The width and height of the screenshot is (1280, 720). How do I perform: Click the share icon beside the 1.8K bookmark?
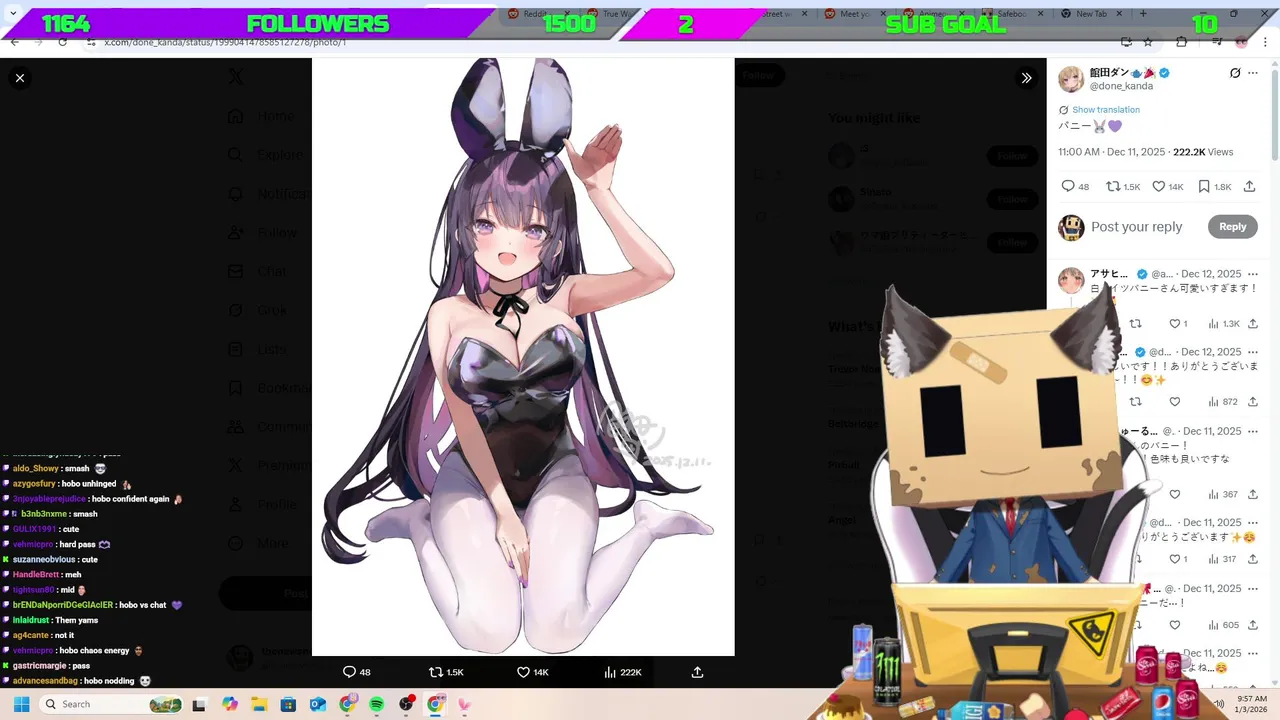(1249, 186)
